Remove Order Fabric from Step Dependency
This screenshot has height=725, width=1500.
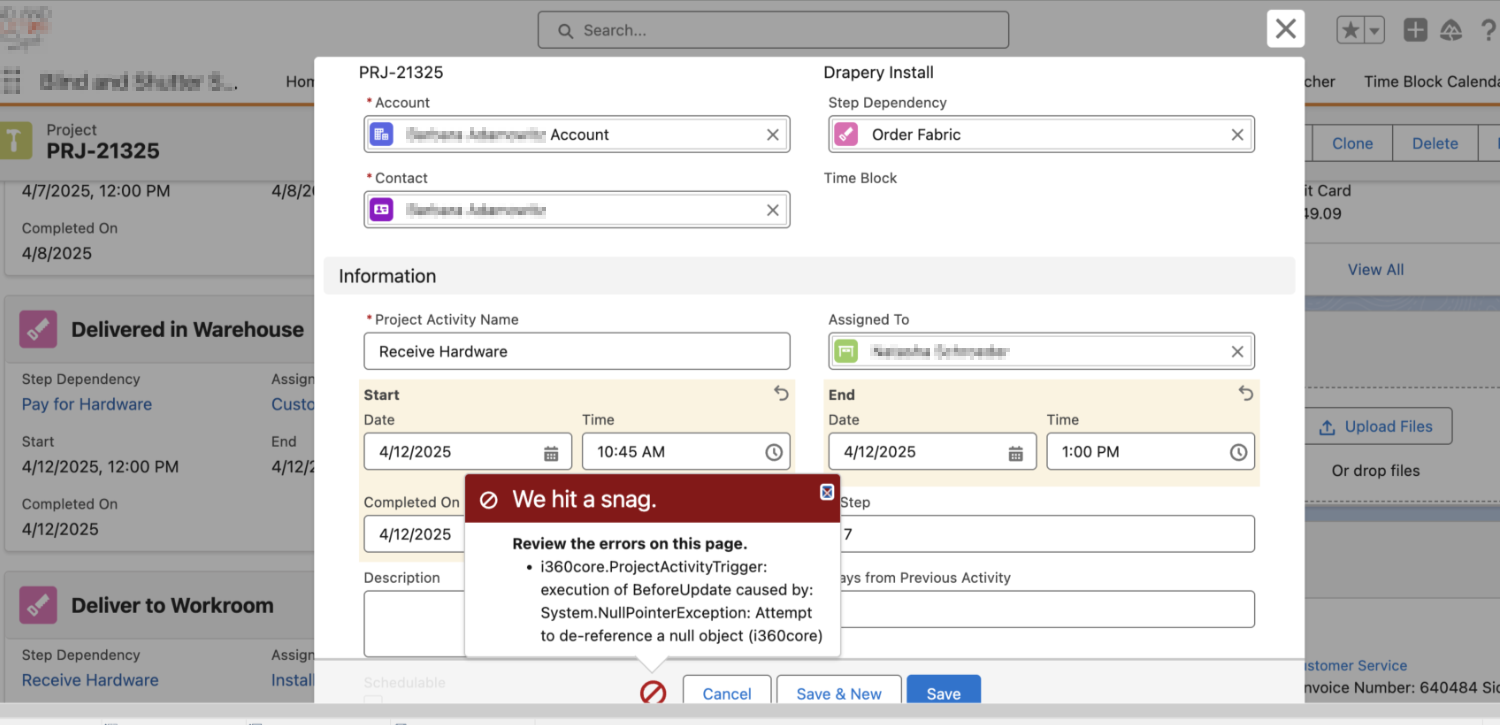point(1237,135)
